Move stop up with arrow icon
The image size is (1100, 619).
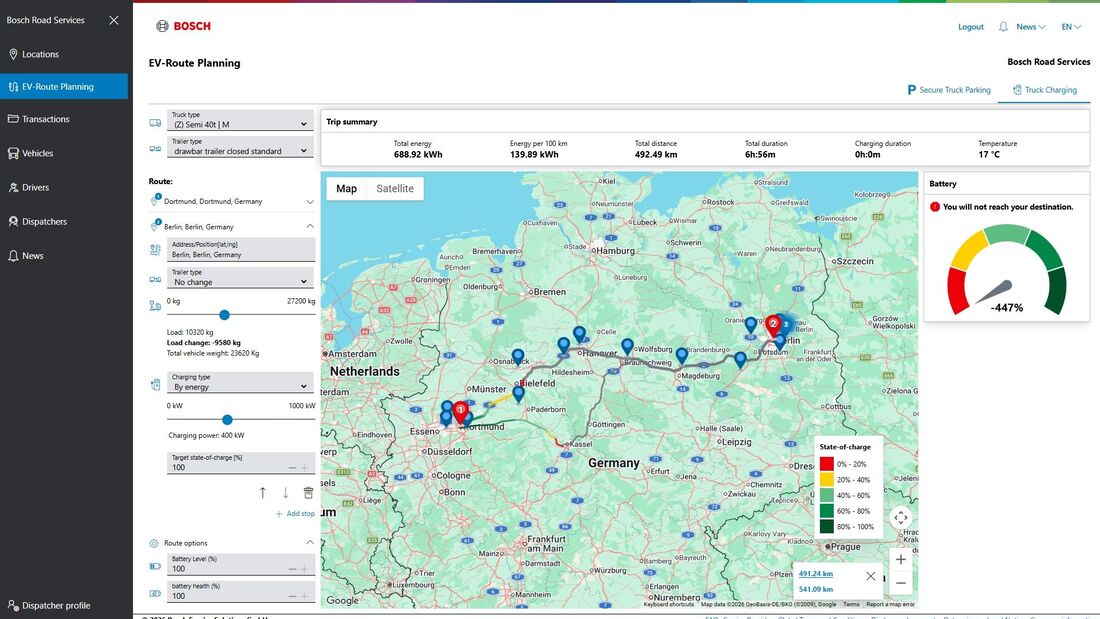[262, 493]
